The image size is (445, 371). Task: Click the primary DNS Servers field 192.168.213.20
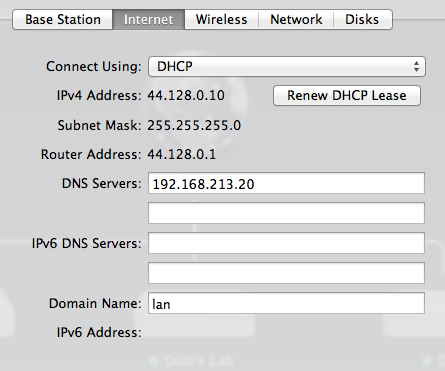(286, 183)
